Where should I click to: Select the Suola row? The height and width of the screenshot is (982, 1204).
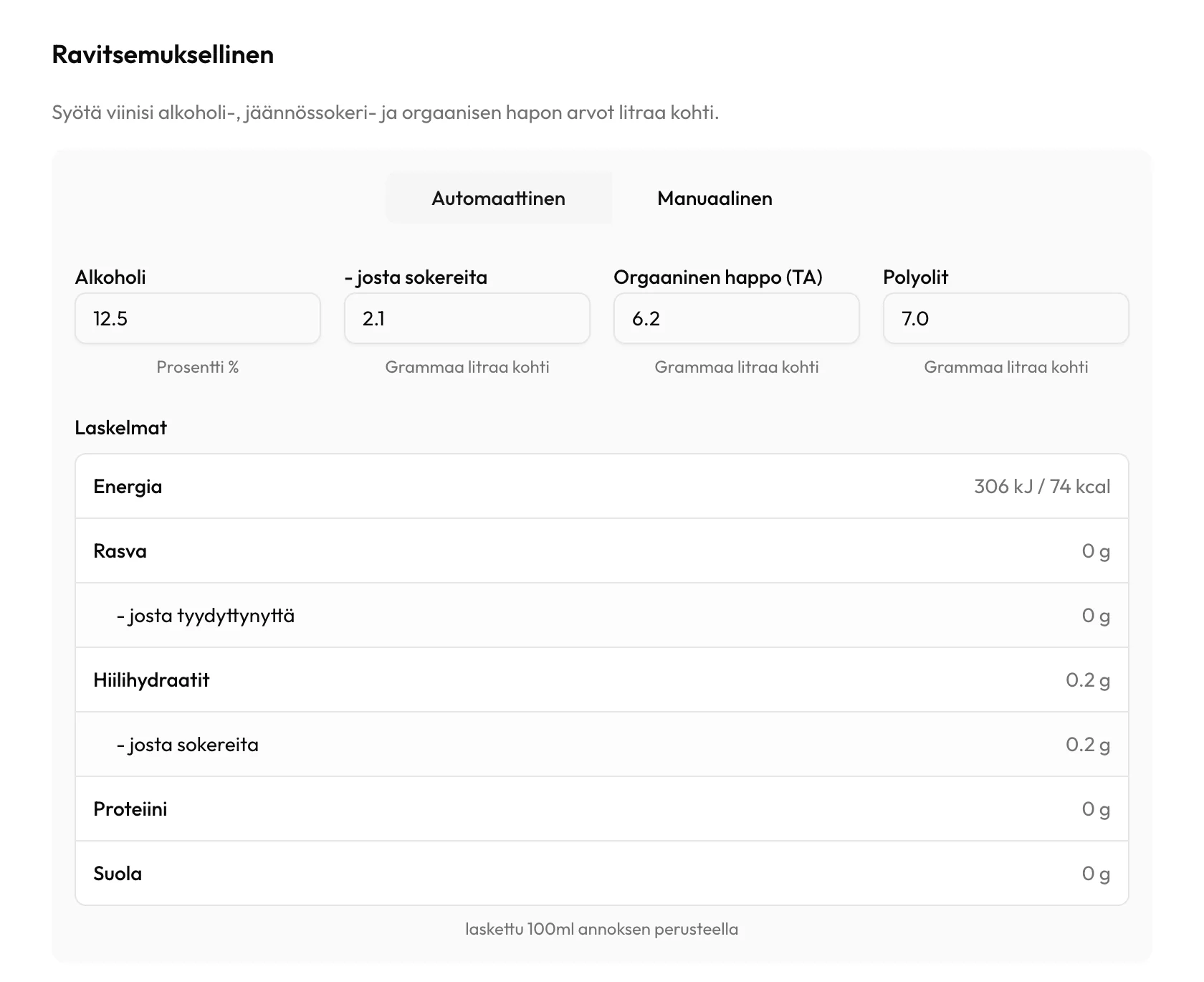[602, 873]
